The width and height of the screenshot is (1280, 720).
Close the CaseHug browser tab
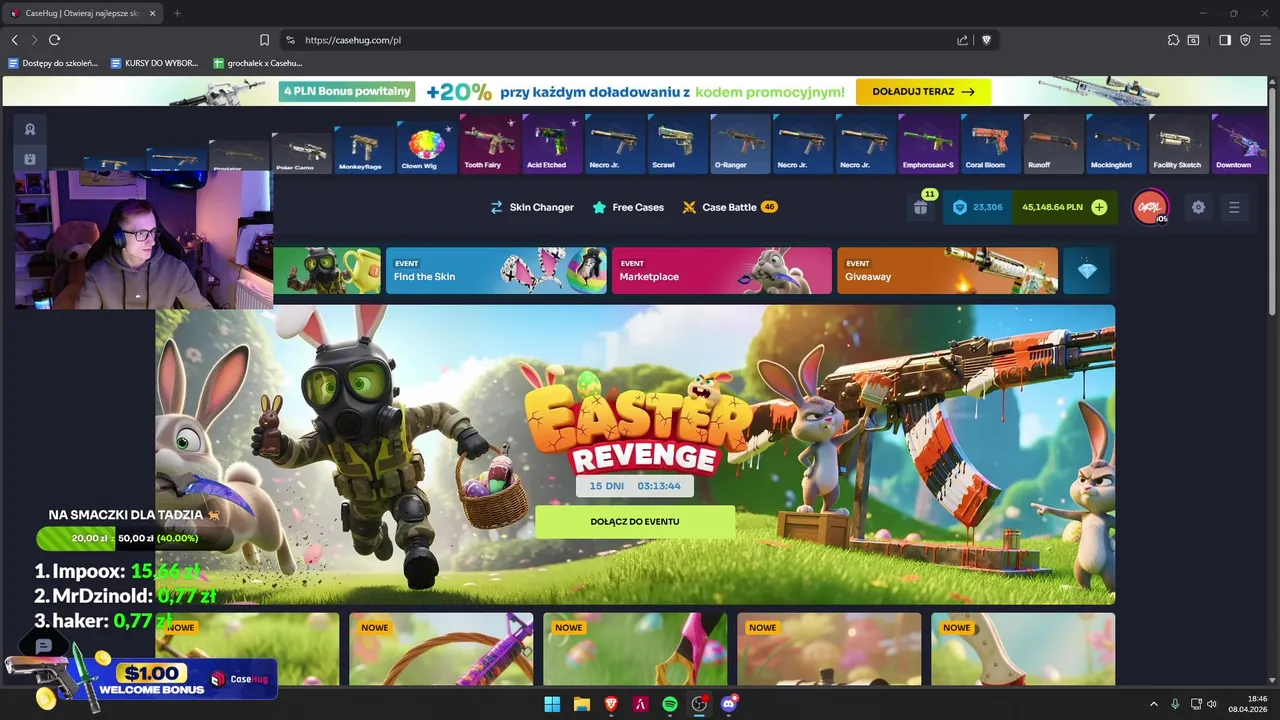tap(152, 13)
